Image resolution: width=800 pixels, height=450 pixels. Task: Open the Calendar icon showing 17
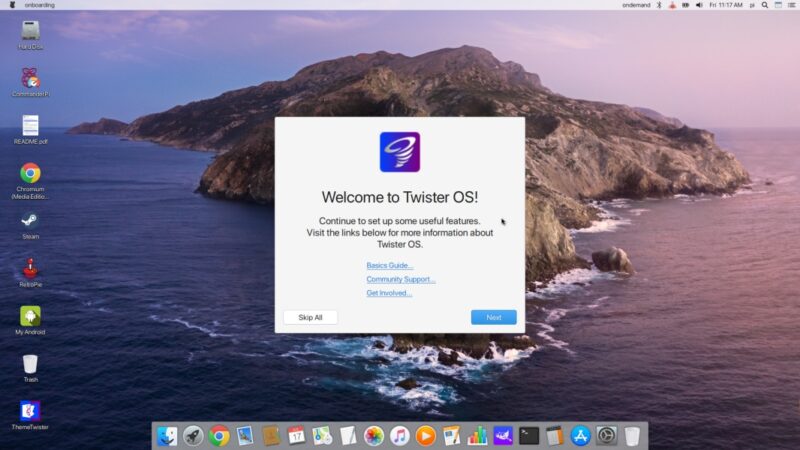(x=296, y=436)
